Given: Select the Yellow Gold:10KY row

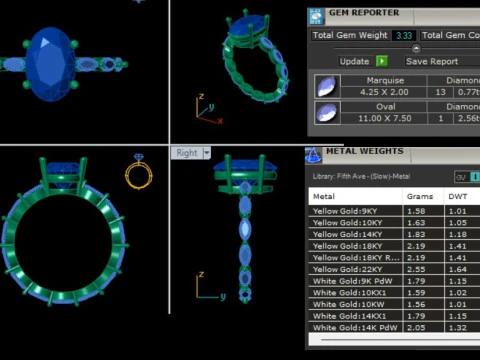Looking at the screenshot, I should (x=394, y=223).
